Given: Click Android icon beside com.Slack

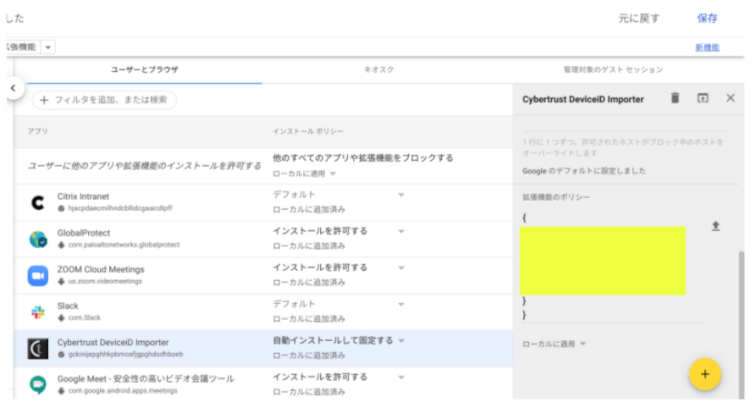Looking at the screenshot, I should [61, 318].
